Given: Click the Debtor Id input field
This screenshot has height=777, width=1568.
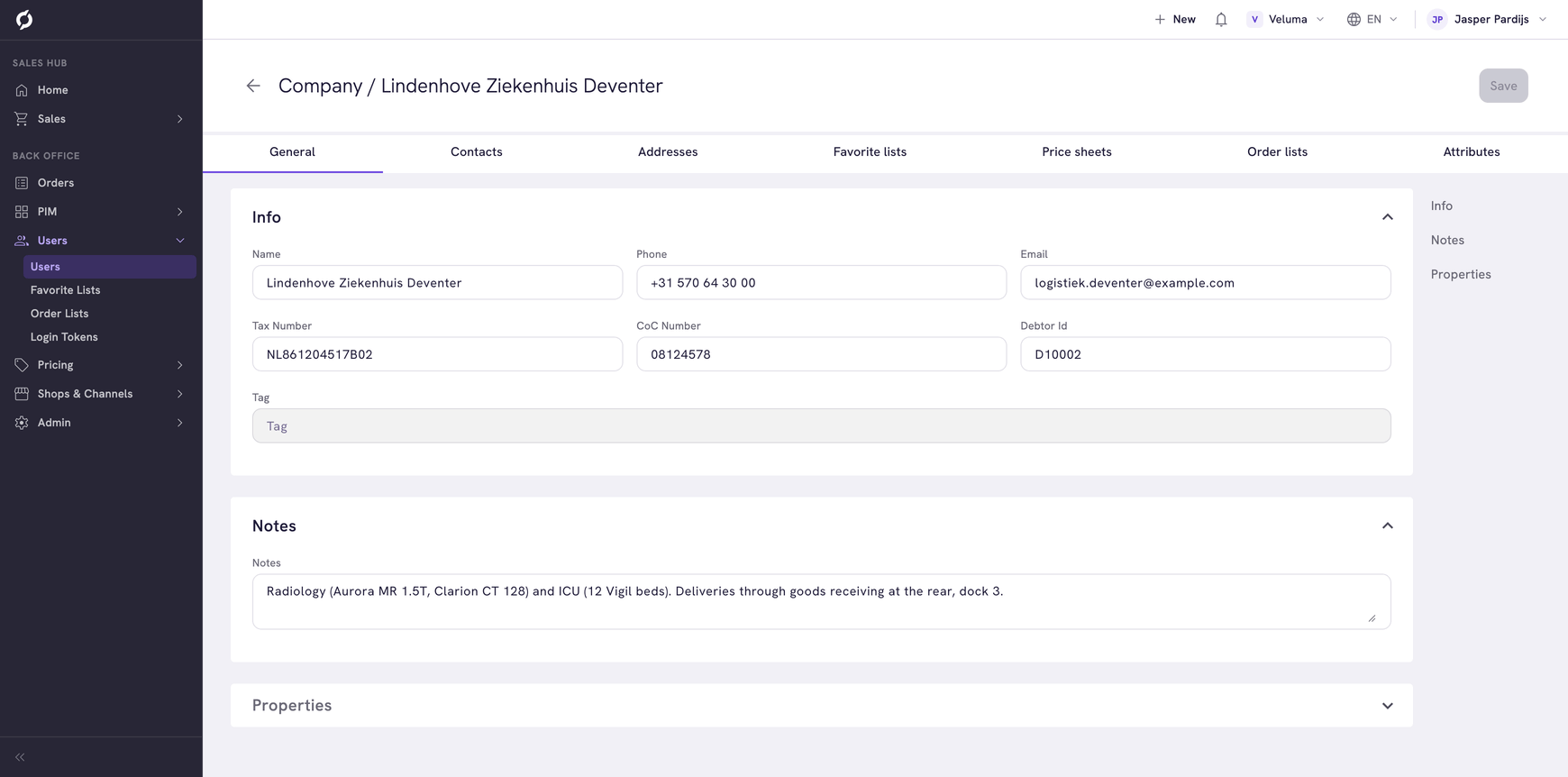Looking at the screenshot, I should click(x=1205, y=354).
